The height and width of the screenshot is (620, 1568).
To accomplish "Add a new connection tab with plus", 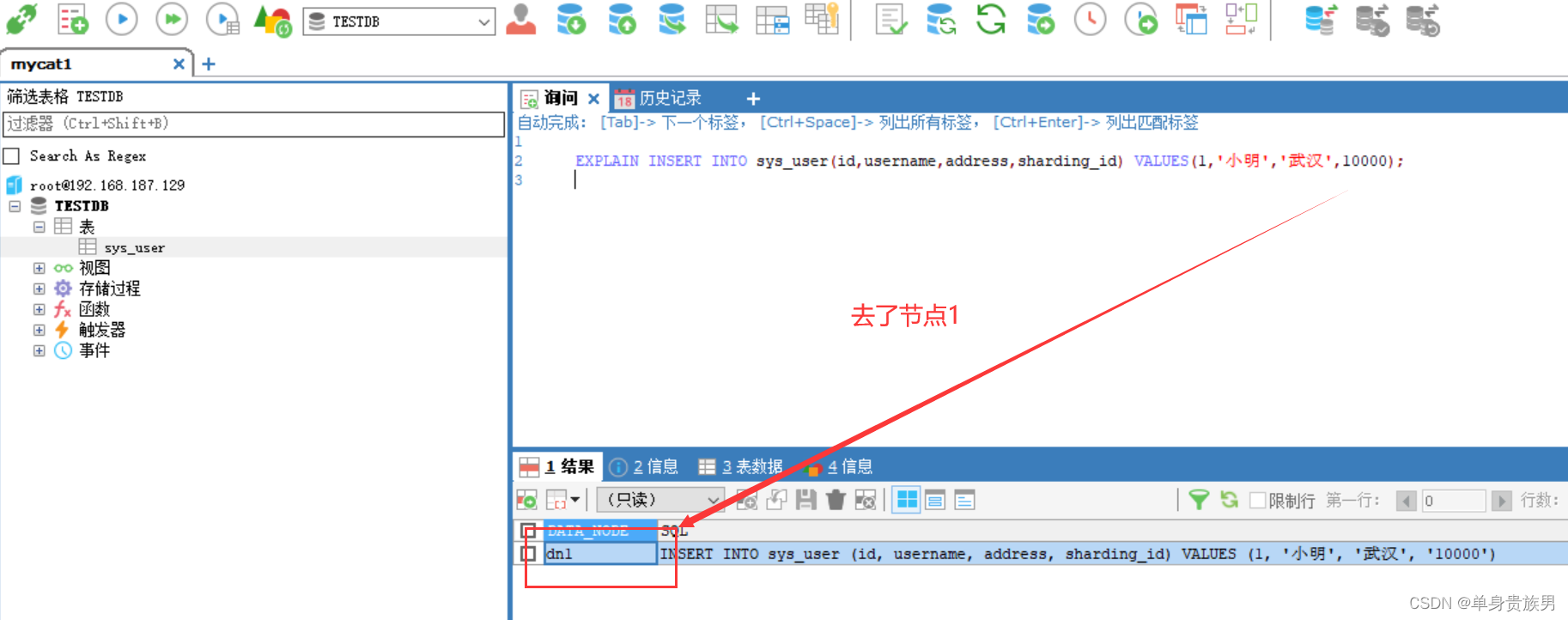I will 209,64.
